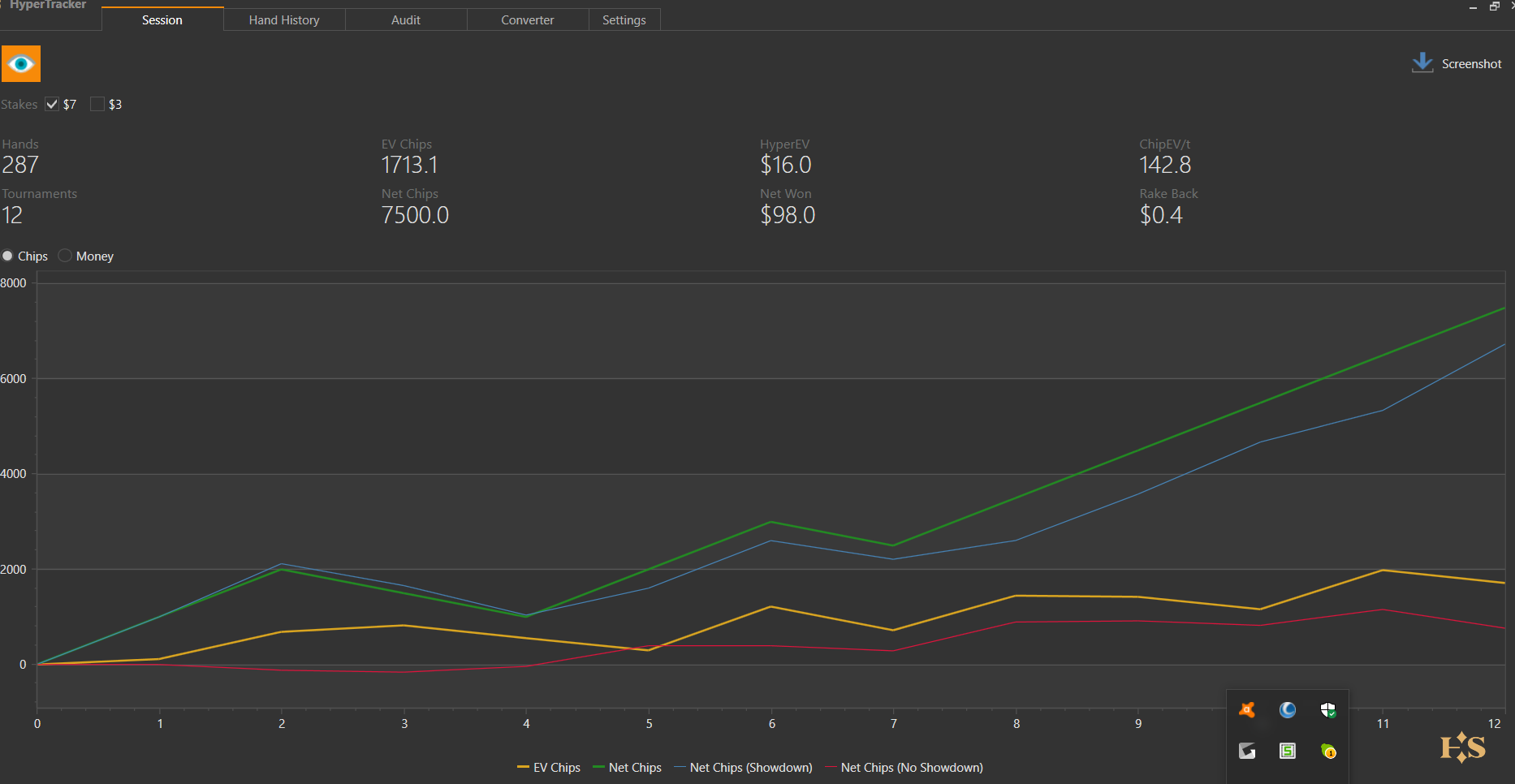The image size is (1515, 784).
Task: Restore down the HyperTracker window
Action: [x=1494, y=6]
